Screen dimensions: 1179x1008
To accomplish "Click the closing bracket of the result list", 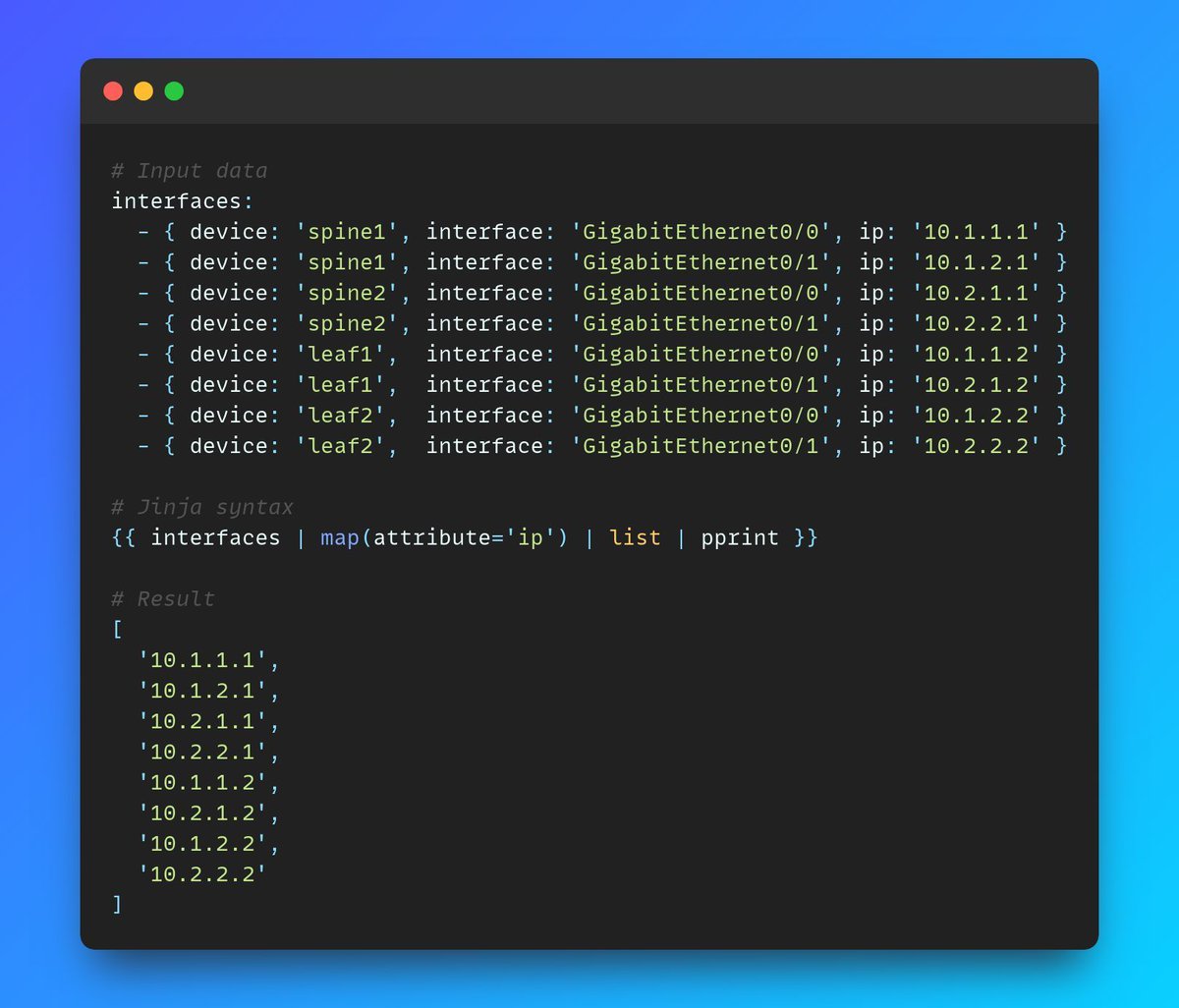I will 118,903.
